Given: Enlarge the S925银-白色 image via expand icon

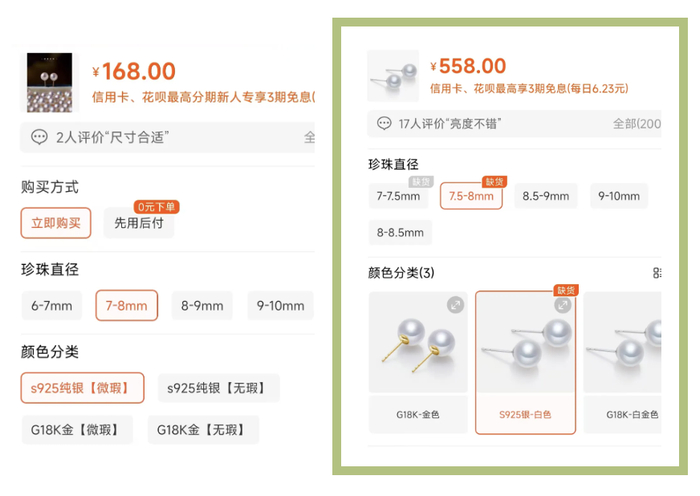Looking at the screenshot, I should coord(562,305).
